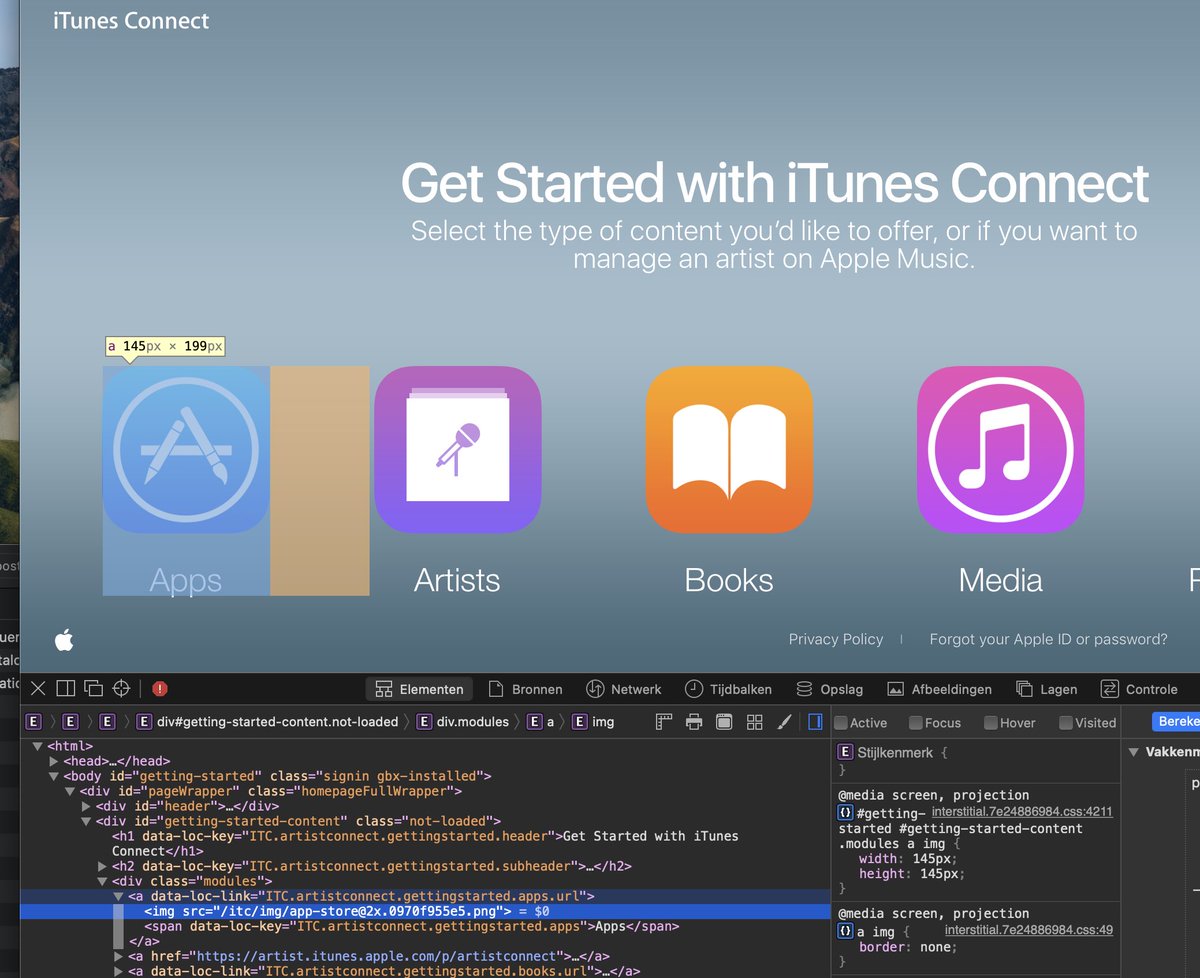The image size is (1200, 978).
Task: Collapse the div pageWrapper node
Action: point(70,791)
